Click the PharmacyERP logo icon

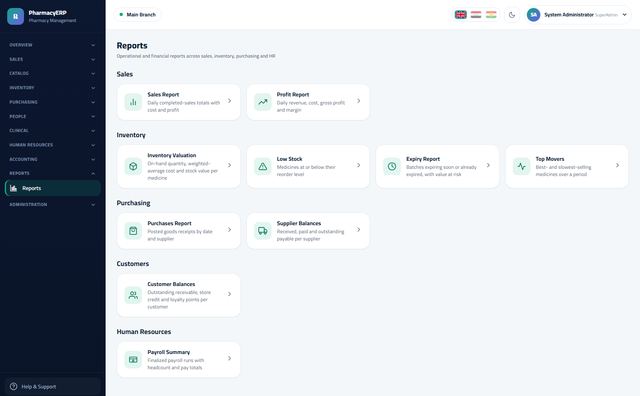16,16
